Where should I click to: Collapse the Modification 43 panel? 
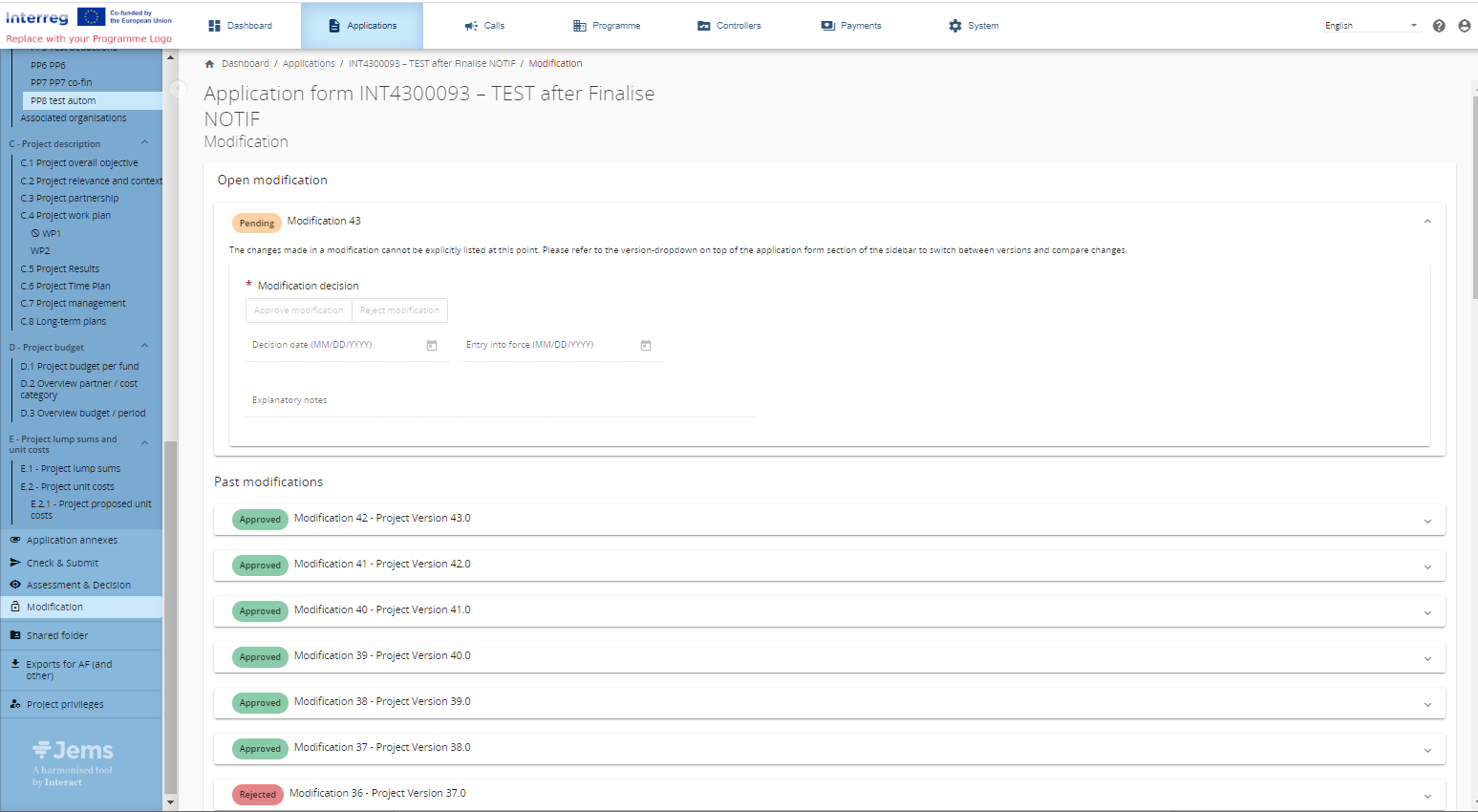1427,222
